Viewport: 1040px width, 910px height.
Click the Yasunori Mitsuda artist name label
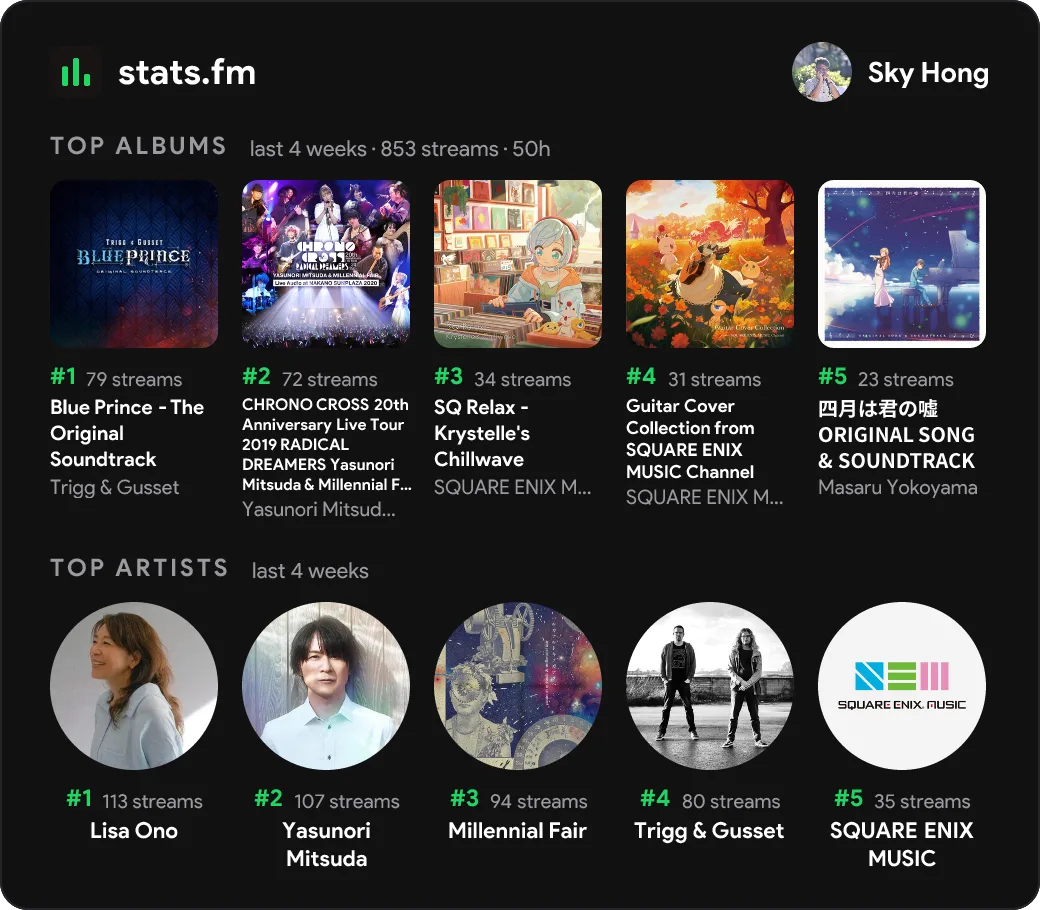(x=326, y=844)
